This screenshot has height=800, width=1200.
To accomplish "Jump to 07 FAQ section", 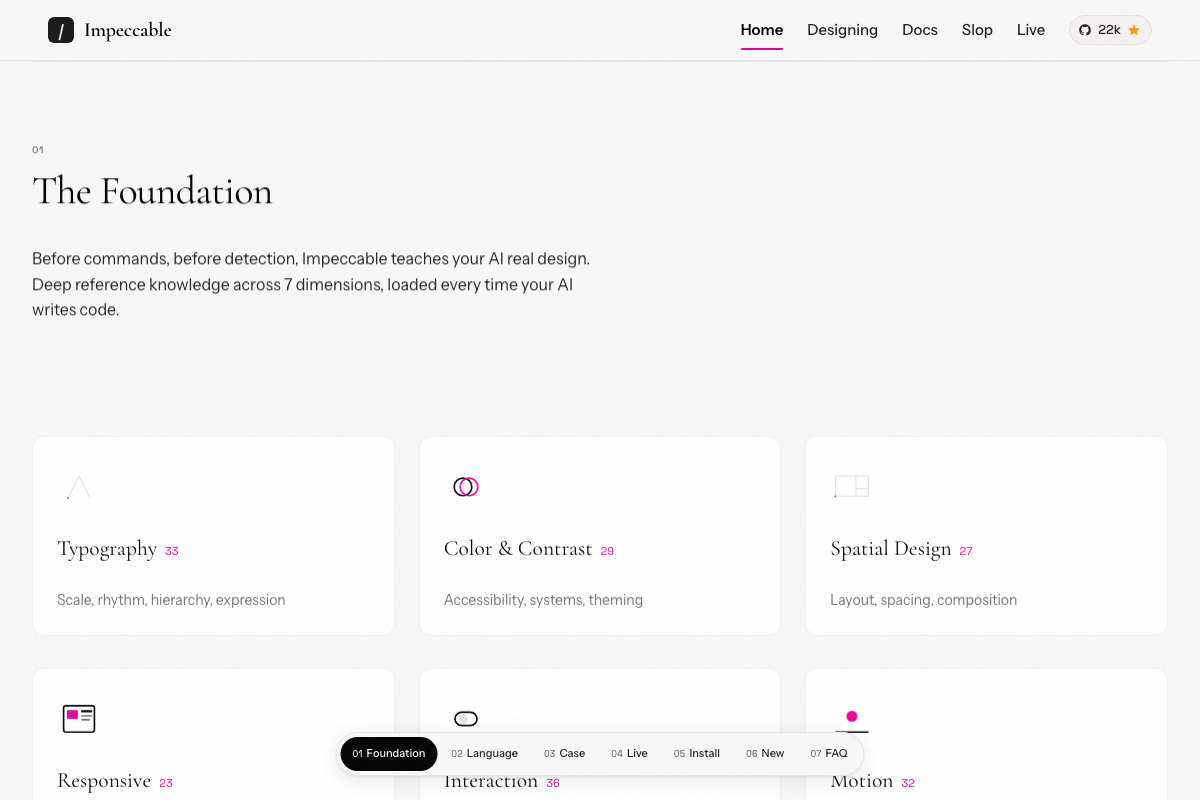I will [829, 754].
